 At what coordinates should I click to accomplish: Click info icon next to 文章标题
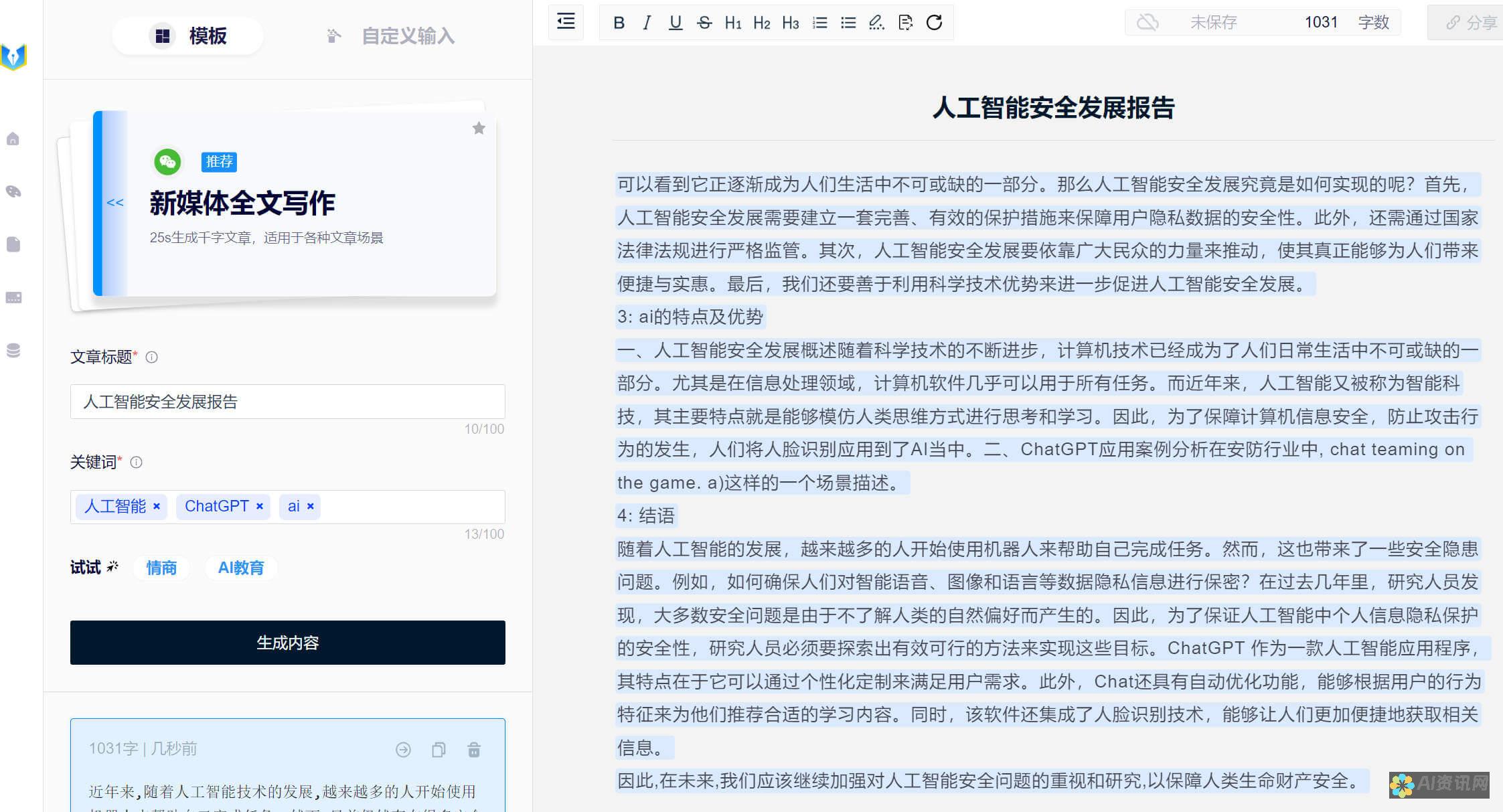coord(151,357)
